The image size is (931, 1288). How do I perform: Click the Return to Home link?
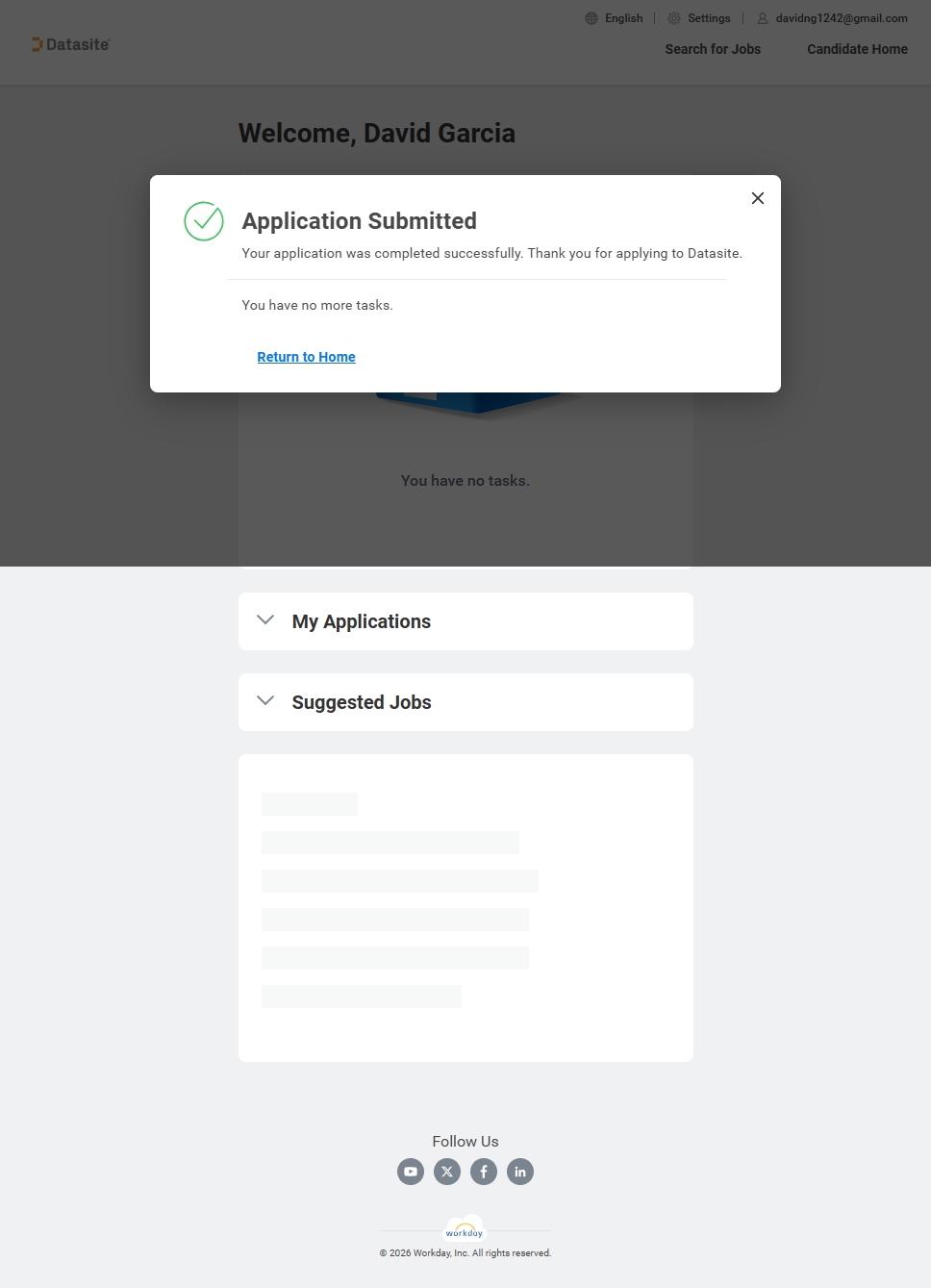306,357
